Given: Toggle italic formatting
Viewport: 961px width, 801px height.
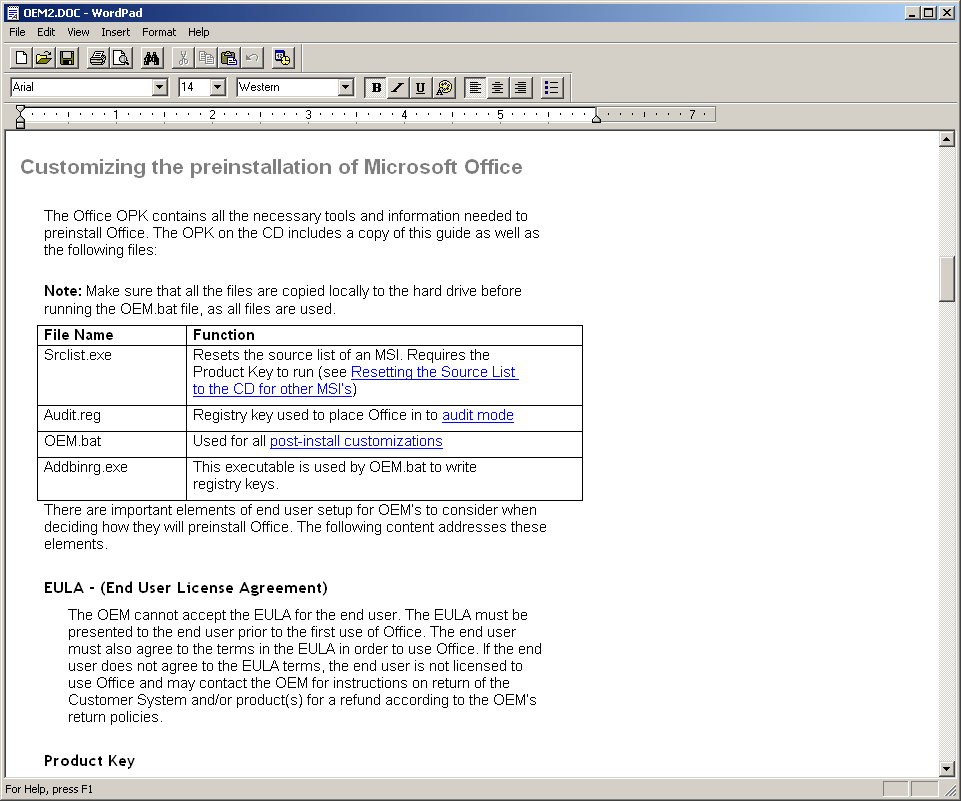Looking at the screenshot, I should (398, 88).
